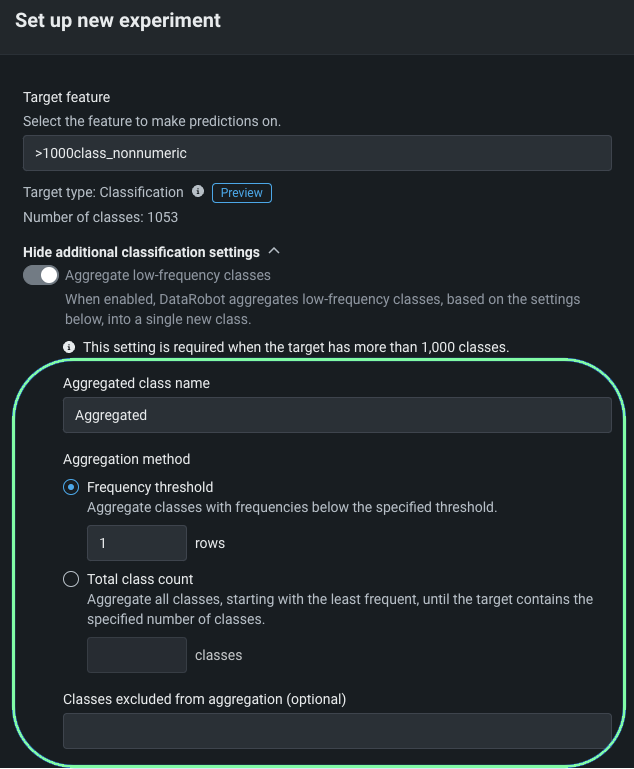Click the 'Target type: Classification' text
The height and width of the screenshot is (769, 634).
pos(103,192)
